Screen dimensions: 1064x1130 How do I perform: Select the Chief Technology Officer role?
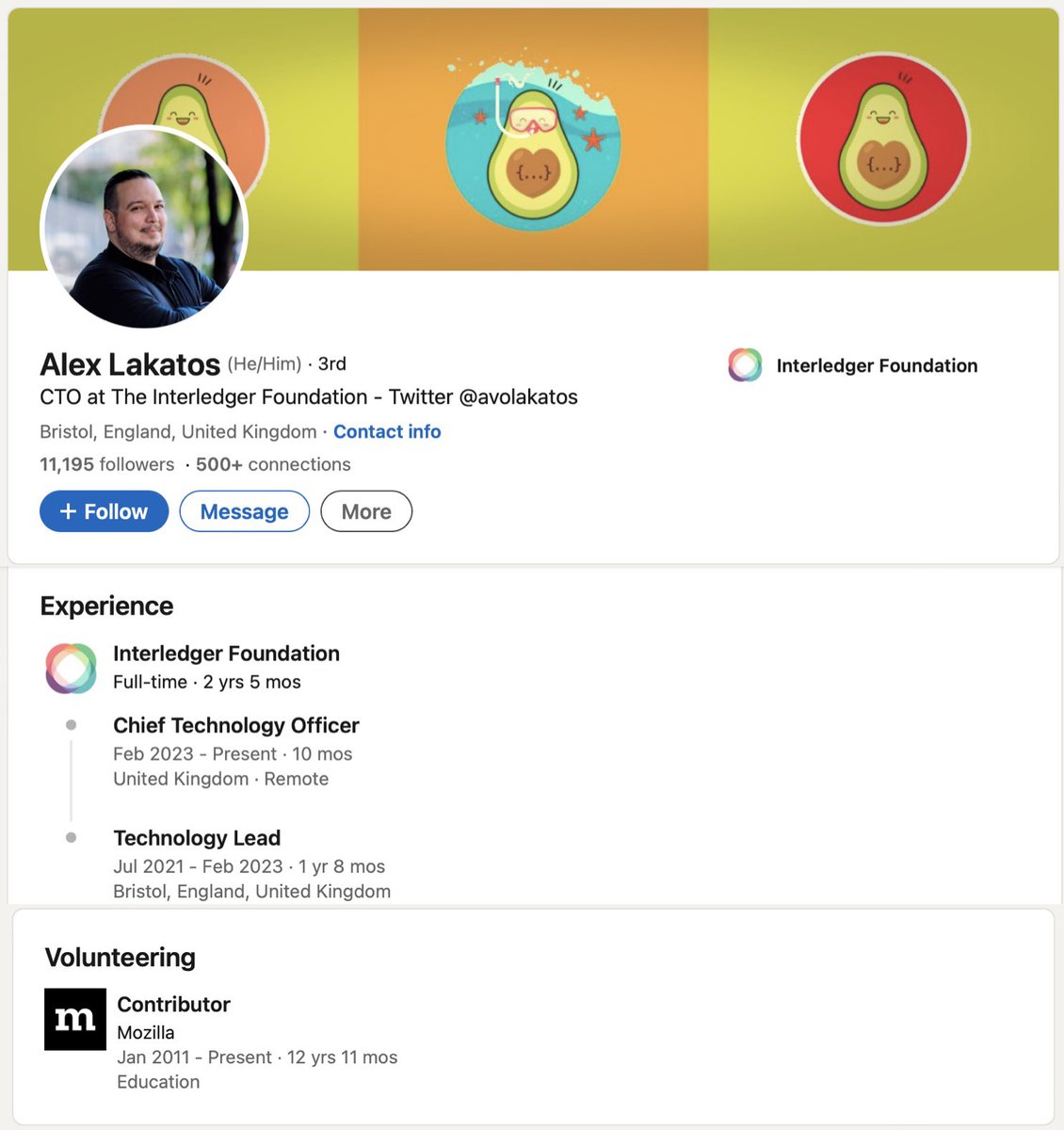coord(236,725)
